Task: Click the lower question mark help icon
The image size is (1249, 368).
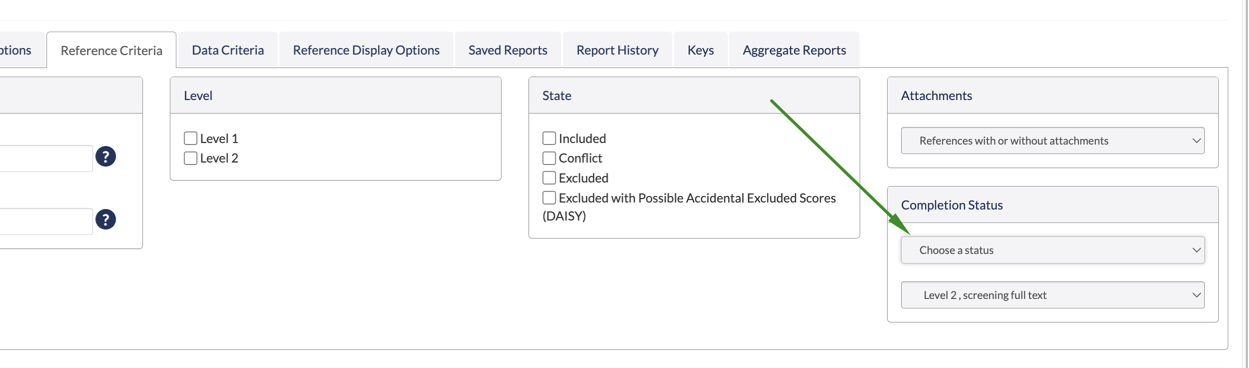Action: point(105,220)
